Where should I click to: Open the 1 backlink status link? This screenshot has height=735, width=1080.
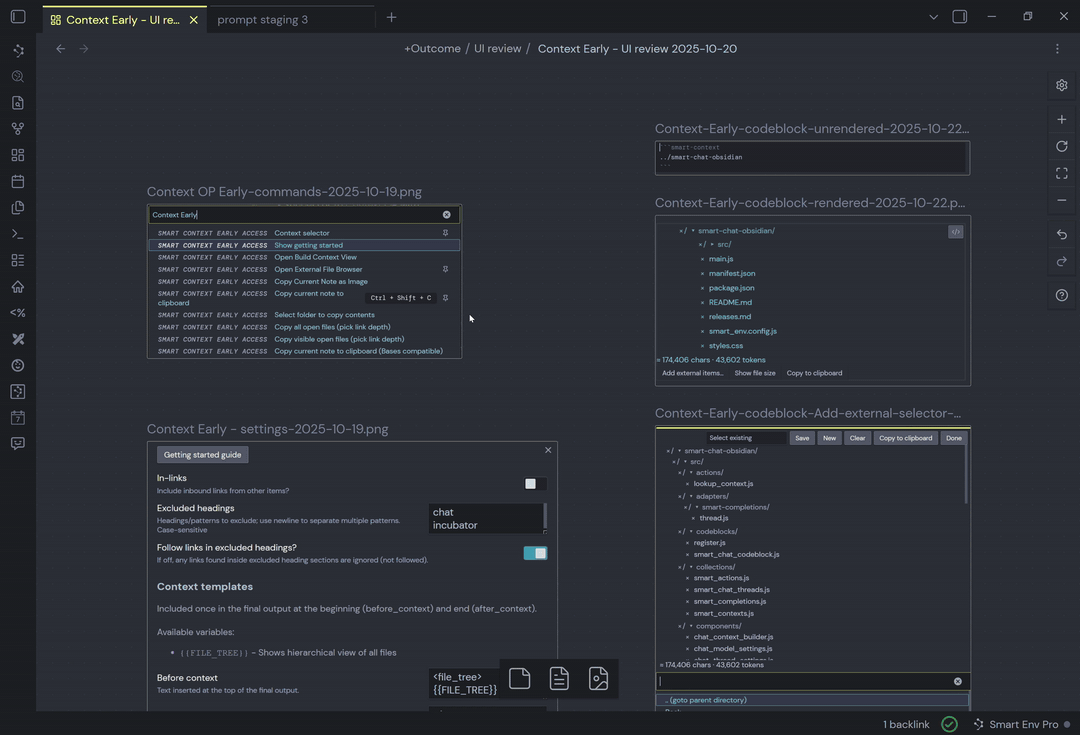pos(906,724)
